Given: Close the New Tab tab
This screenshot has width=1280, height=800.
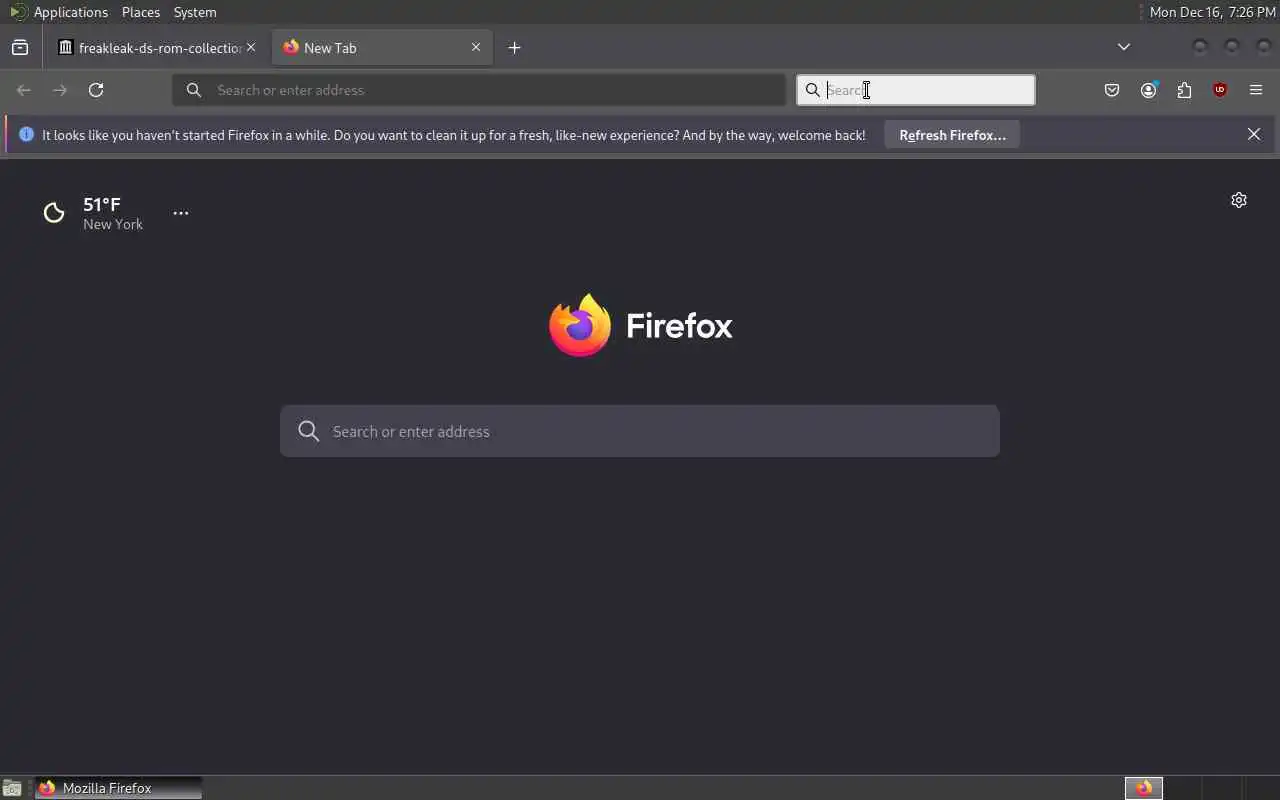Looking at the screenshot, I should (x=476, y=47).
